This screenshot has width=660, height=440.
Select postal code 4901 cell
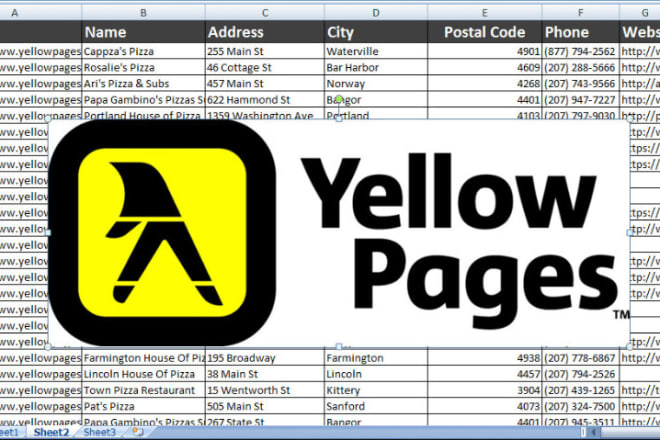coord(484,51)
